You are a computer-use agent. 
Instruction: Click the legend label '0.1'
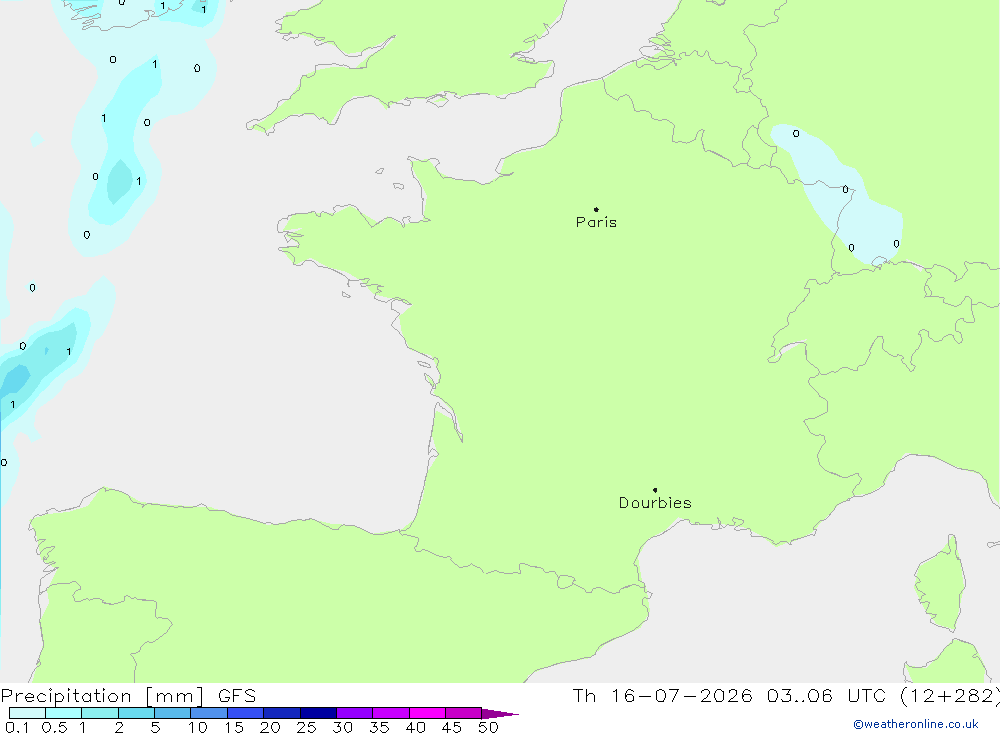(x=17, y=727)
